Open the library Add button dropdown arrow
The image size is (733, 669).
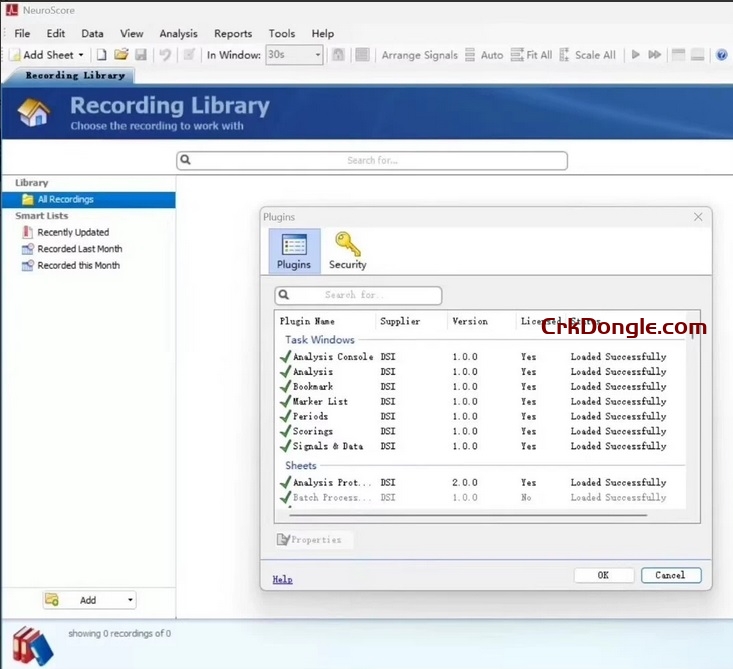(x=130, y=600)
